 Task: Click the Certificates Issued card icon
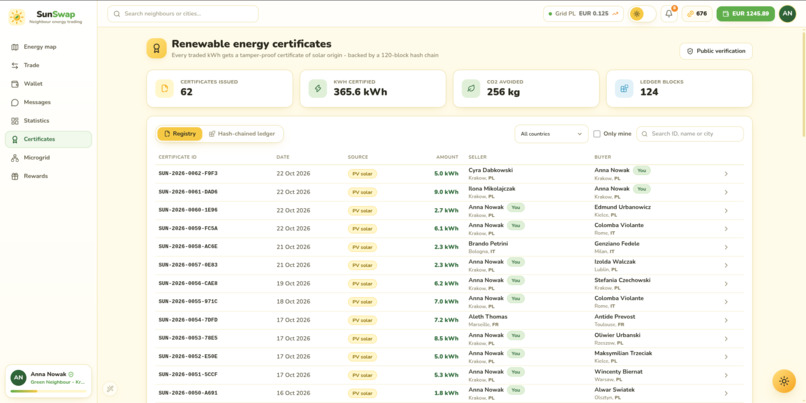click(x=164, y=88)
